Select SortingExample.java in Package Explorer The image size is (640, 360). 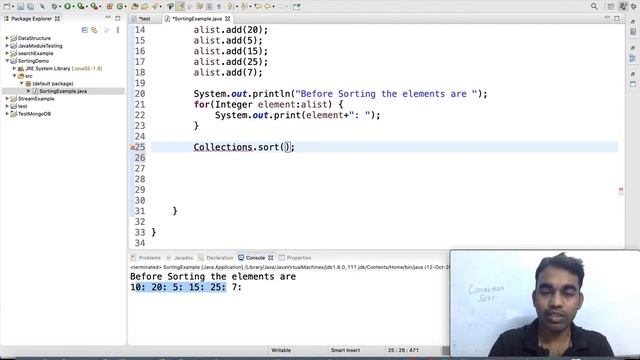tap(63, 91)
